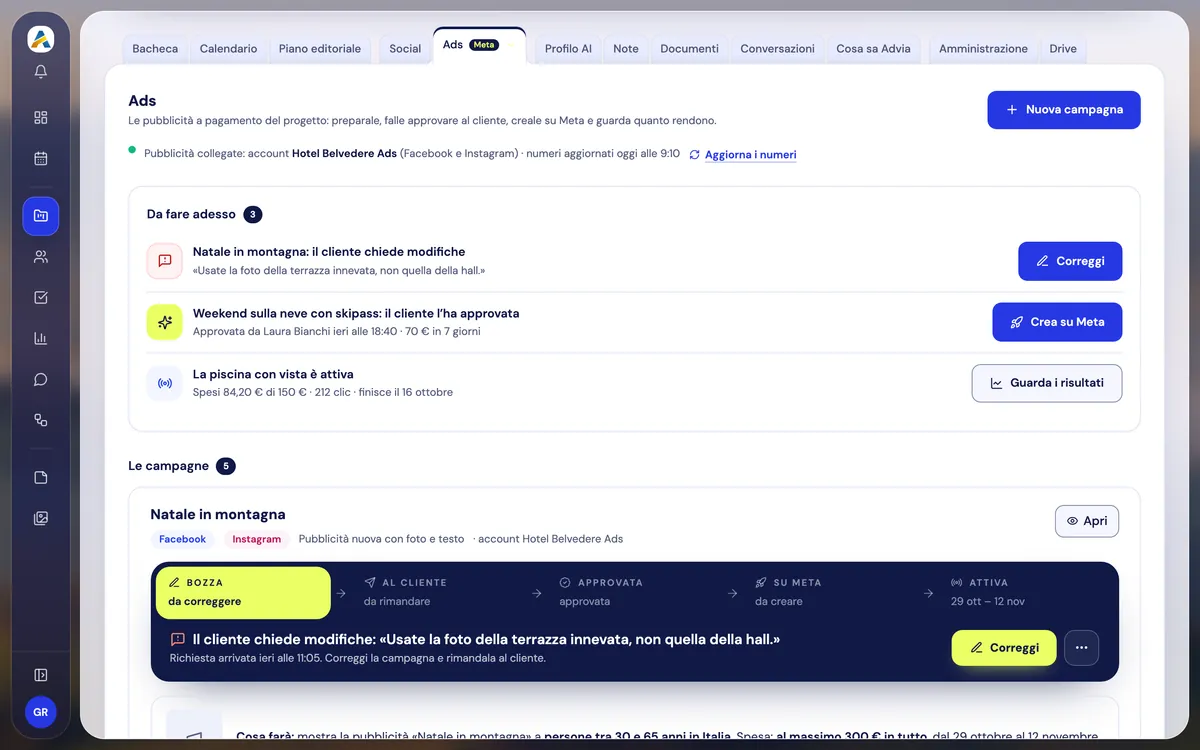This screenshot has height=750, width=1200.
Task: Open the calendar icon in sidebar
Action: click(x=41, y=158)
